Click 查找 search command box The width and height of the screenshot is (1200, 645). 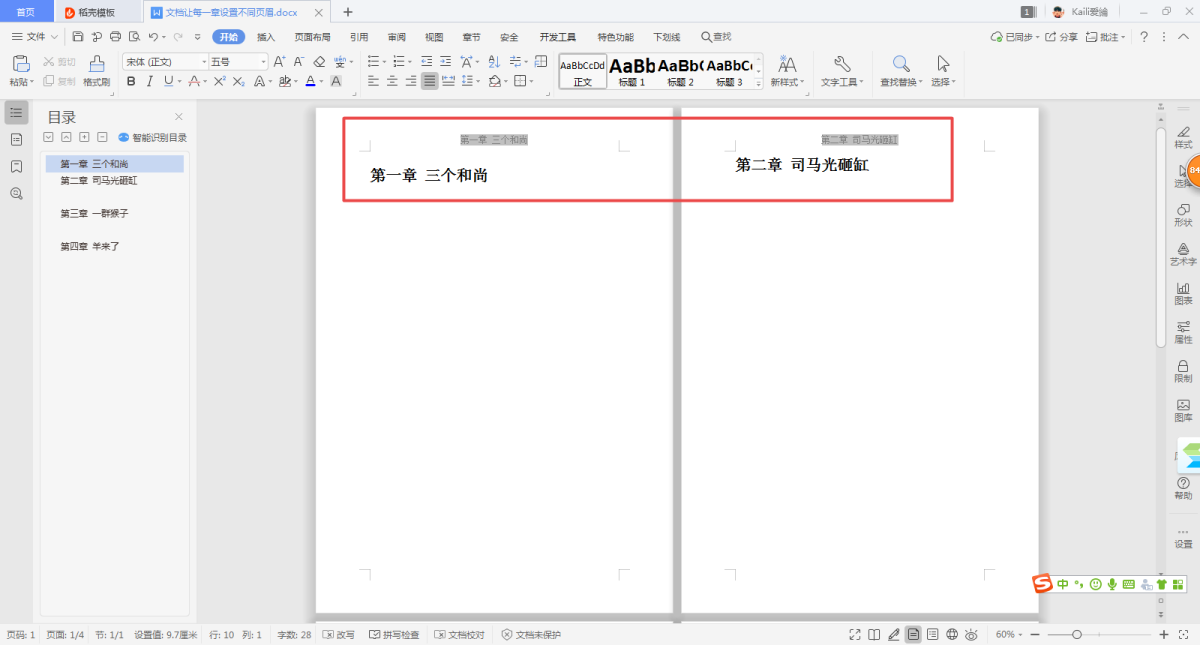pyautogui.click(x=716, y=37)
